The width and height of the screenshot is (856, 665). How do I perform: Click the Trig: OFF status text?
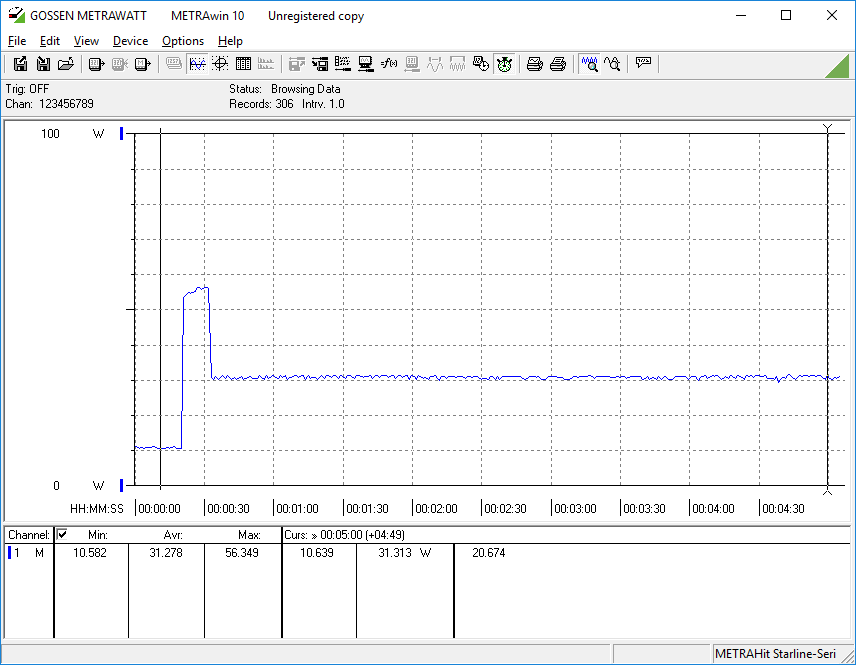click(27, 88)
